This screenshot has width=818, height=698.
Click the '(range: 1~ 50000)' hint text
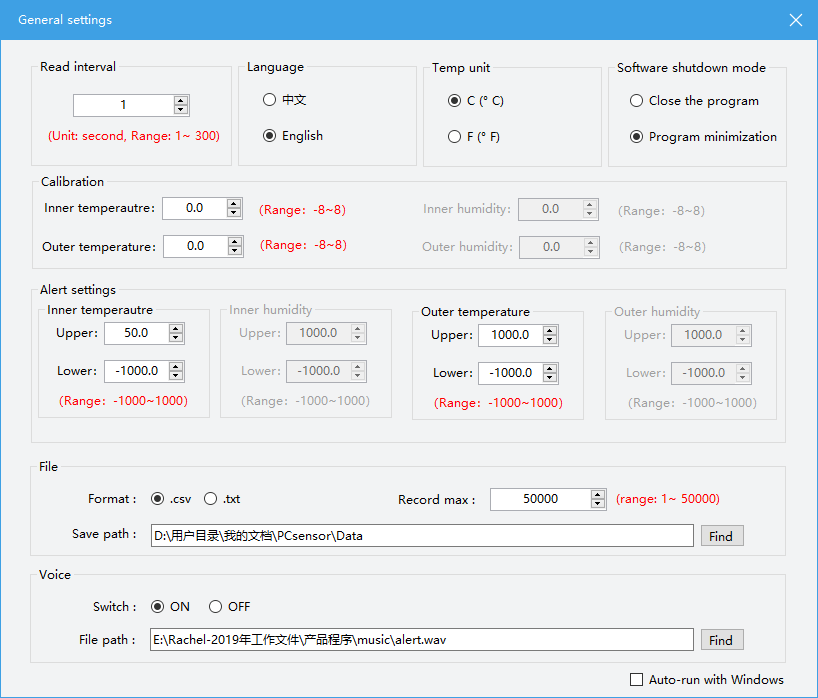pos(668,499)
